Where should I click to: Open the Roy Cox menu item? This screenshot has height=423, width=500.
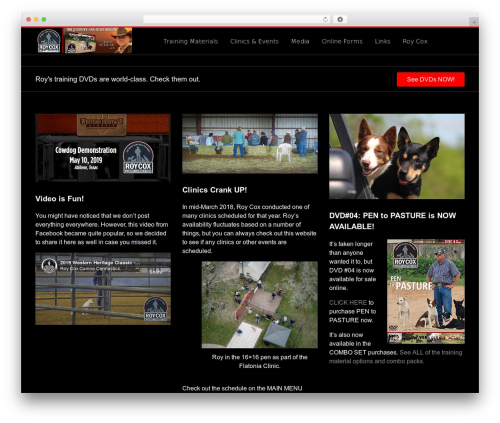click(415, 41)
